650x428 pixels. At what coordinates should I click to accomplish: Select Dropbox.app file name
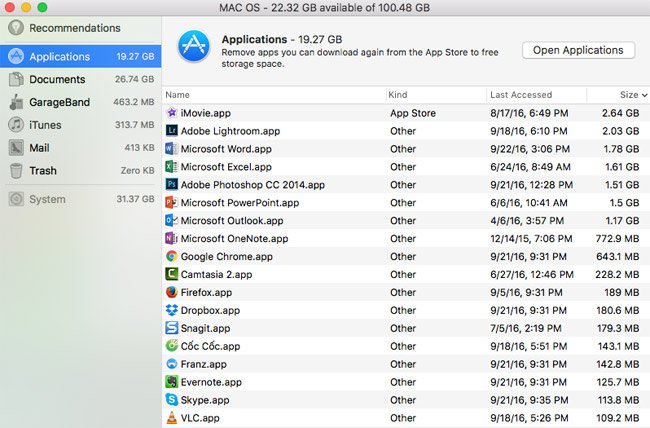tap(210, 310)
